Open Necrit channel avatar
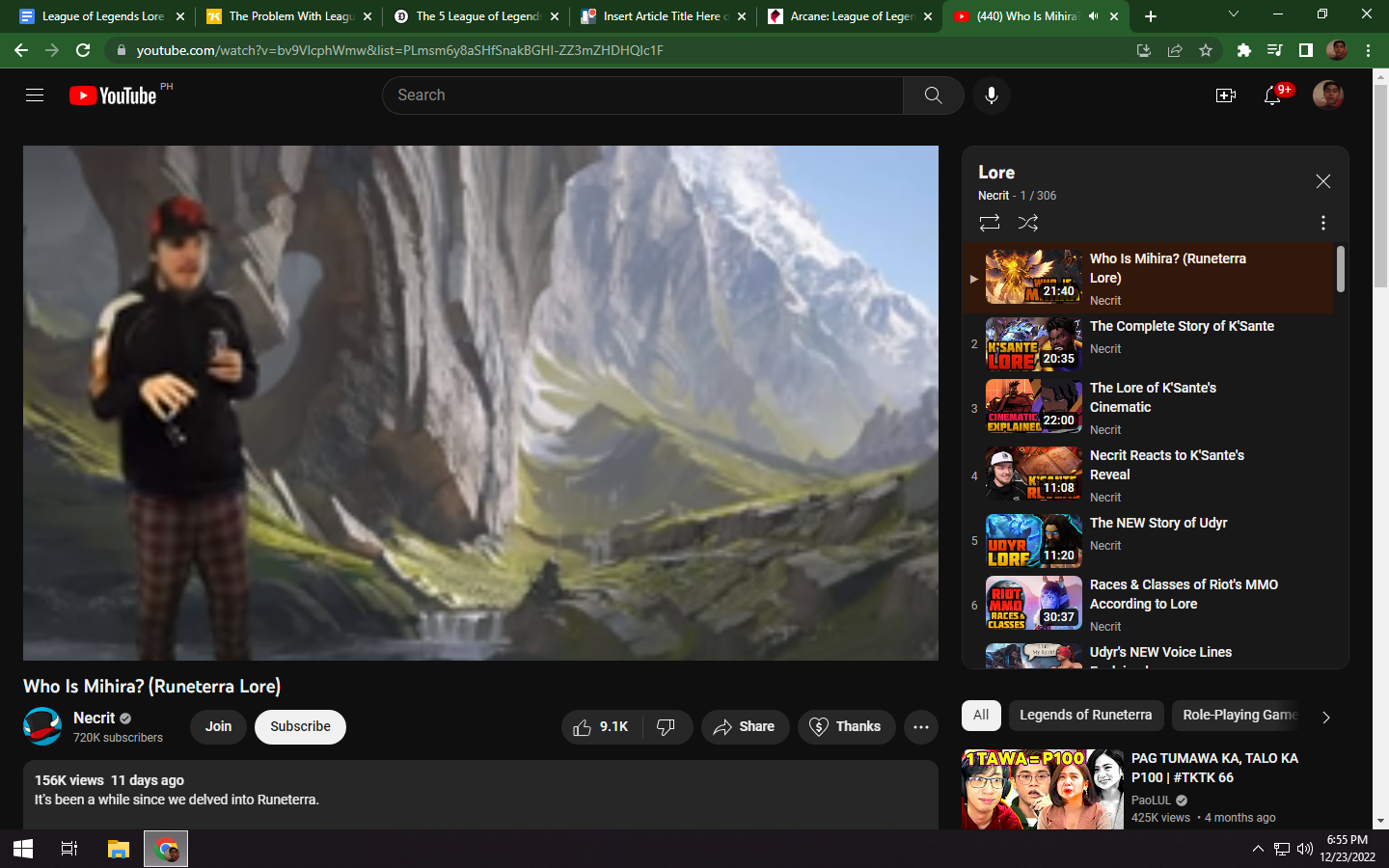This screenshot has width=1389, height=868. (x=42, y=726)
